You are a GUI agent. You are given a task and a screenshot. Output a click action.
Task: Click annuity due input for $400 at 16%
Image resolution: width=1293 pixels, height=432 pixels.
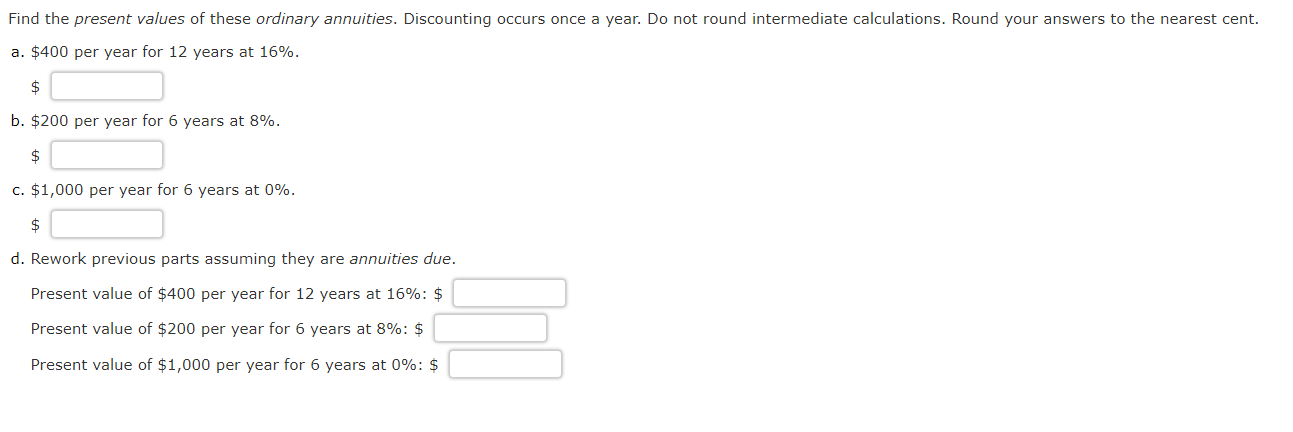(x=510, y=293)
